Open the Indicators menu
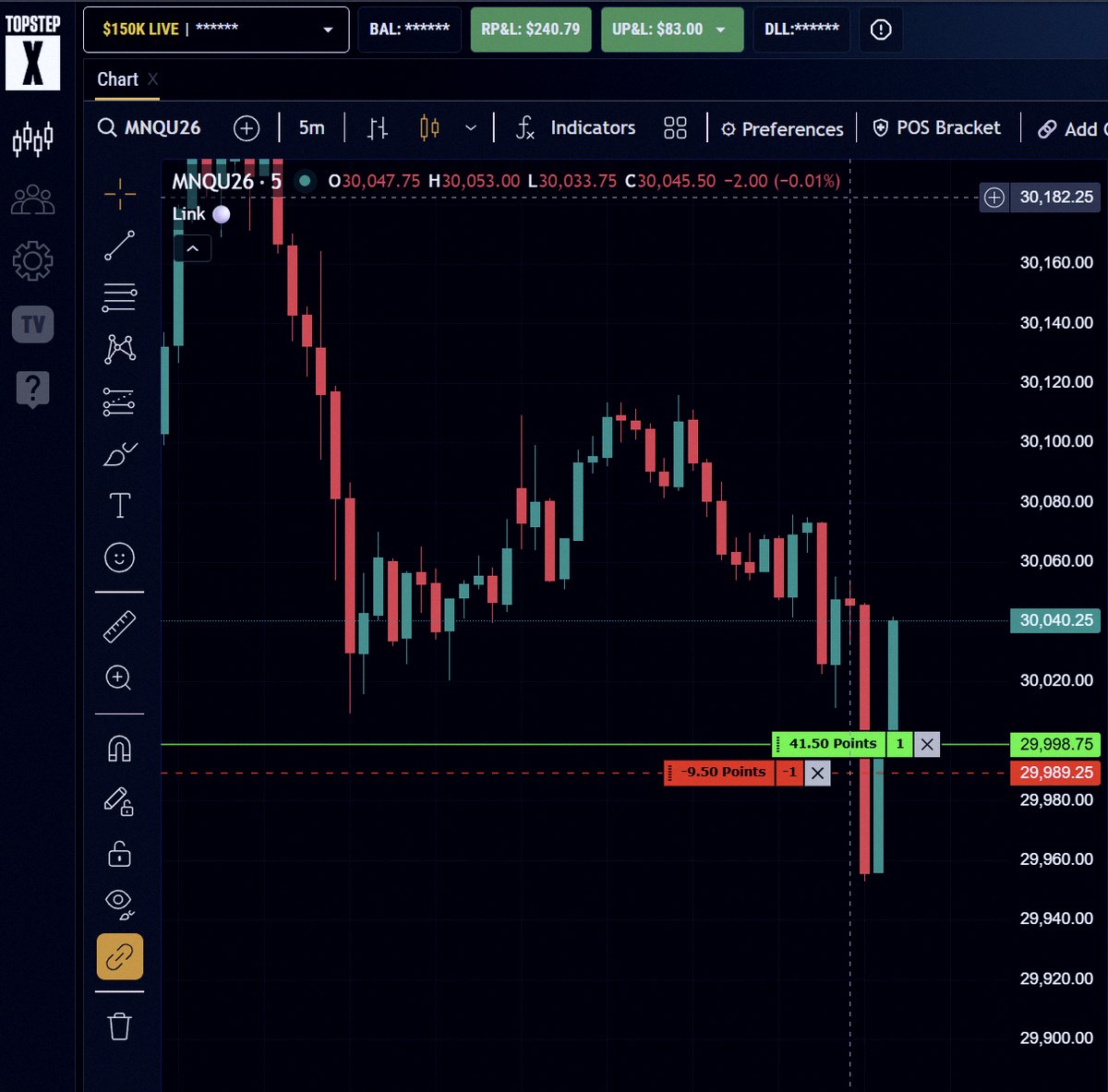 tap(576, 127)
